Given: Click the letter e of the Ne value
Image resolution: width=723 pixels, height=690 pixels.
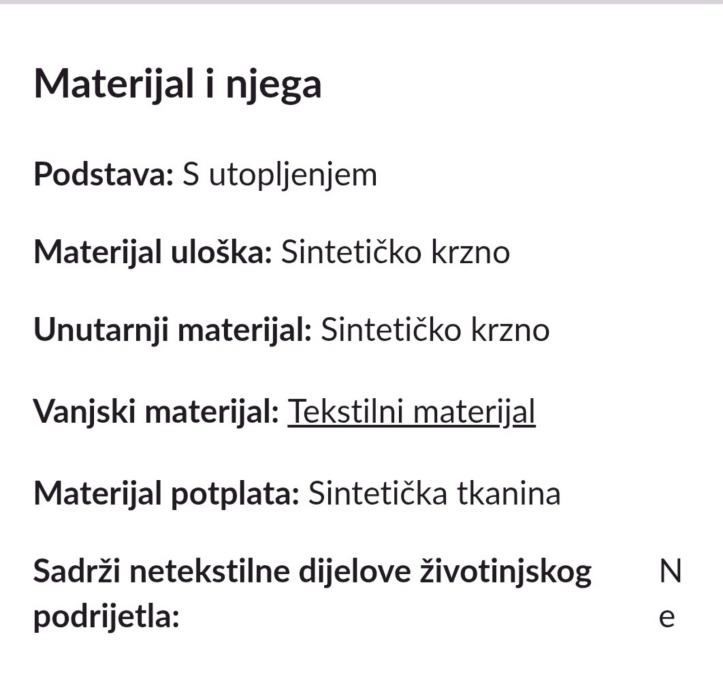Looking at the screenshot, I should 667,617.
